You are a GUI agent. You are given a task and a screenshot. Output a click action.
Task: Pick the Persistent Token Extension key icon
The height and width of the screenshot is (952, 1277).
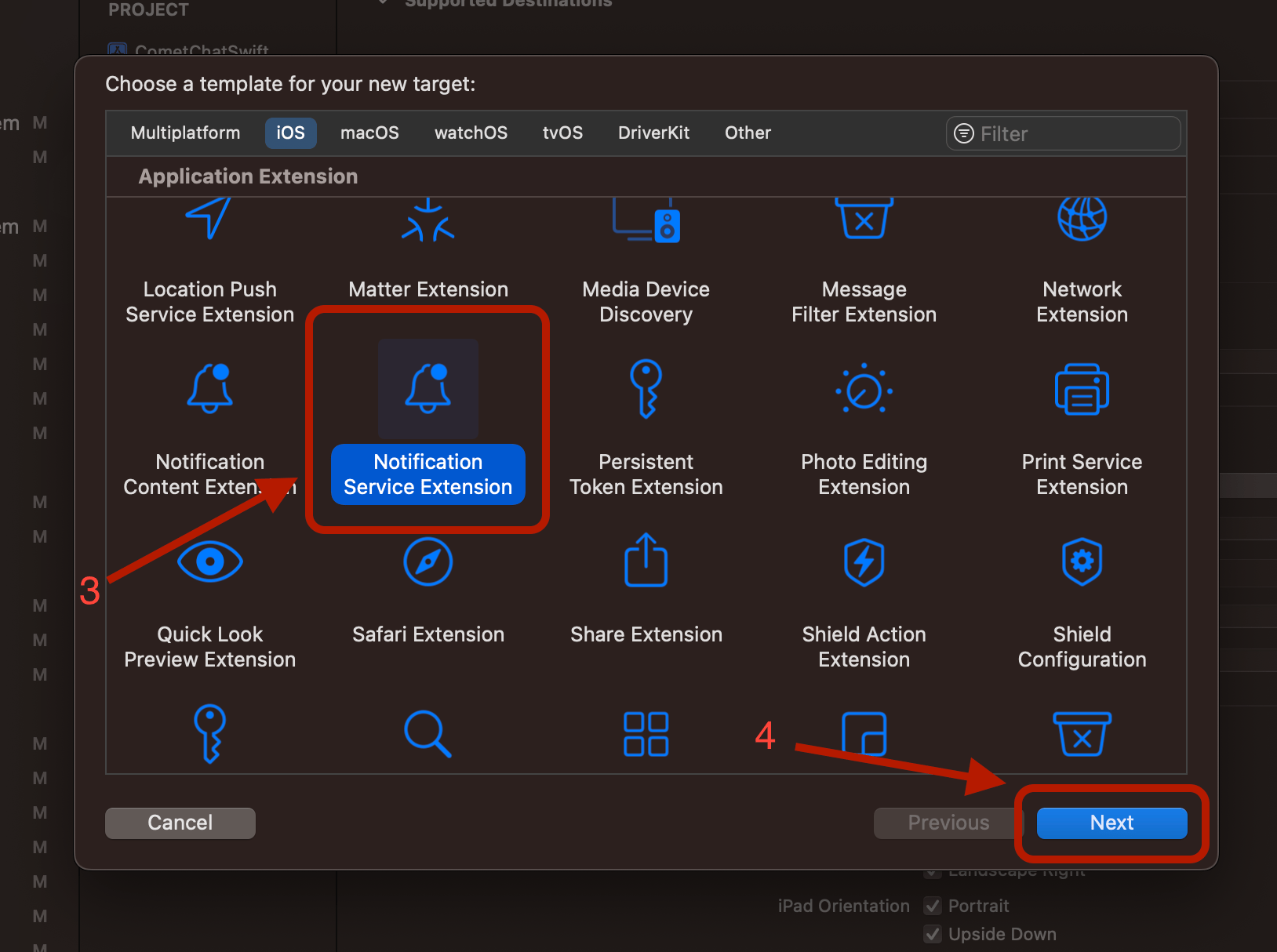[x=646, y=389]
